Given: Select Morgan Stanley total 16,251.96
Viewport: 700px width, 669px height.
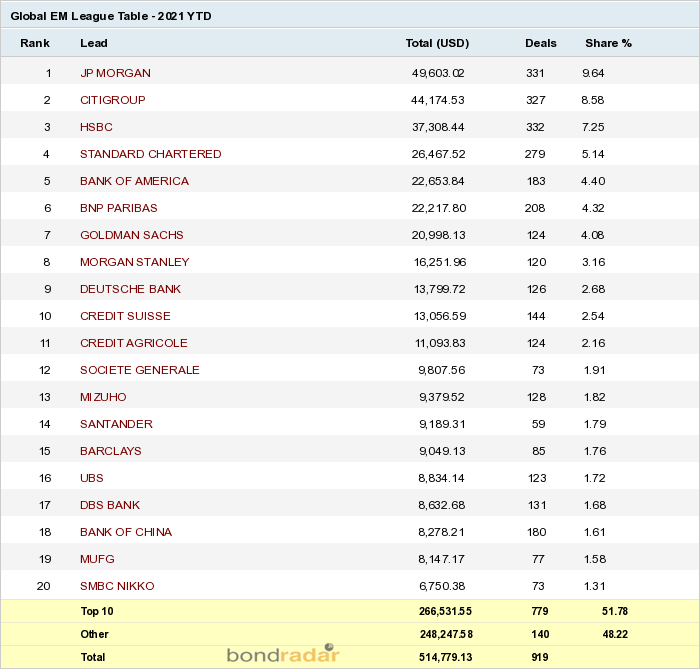Looking at the screenshot, I should [x=440, y=262].
